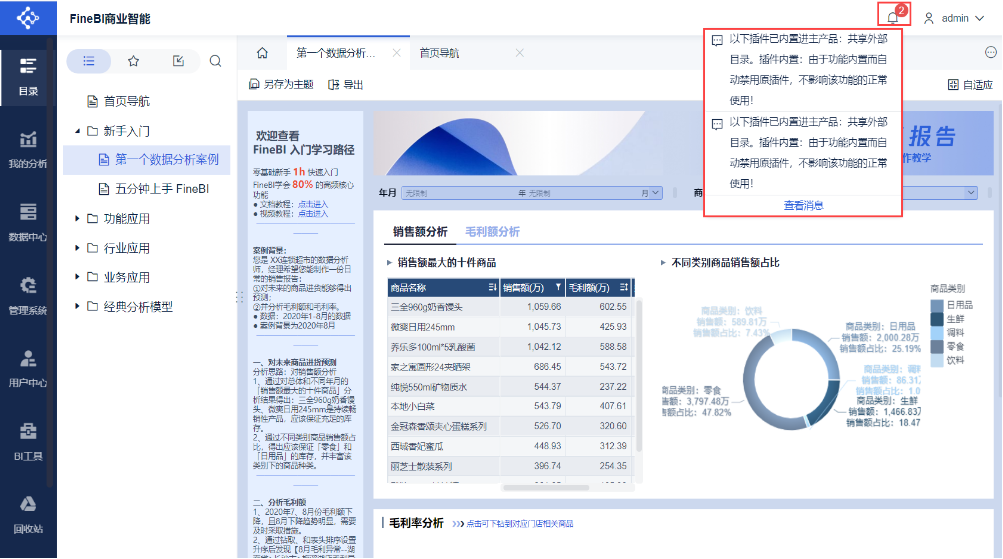Open 我的分析 in the sidebar
Viewport: 1003px width, 559px height.
[28, 150]
